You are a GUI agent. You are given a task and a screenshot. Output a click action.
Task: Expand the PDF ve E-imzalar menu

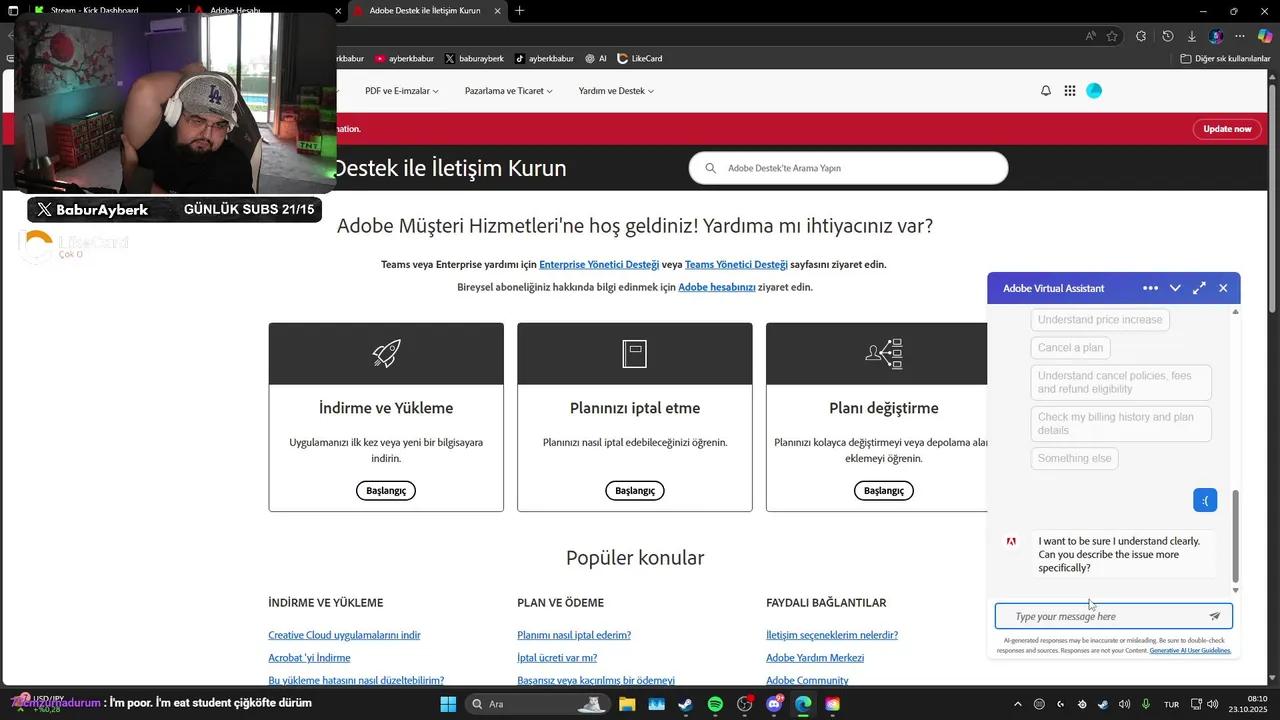click(402, 91)
